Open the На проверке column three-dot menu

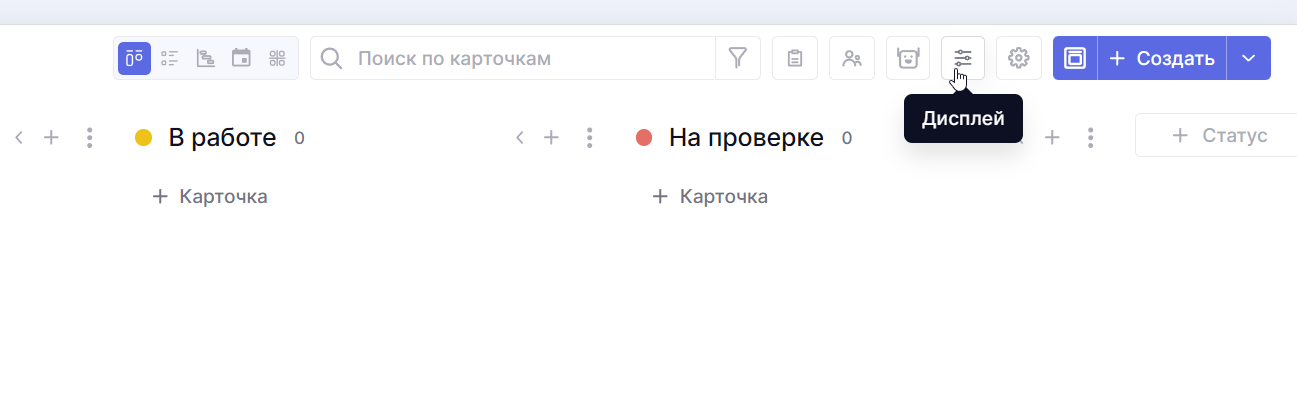(1091, 138)
